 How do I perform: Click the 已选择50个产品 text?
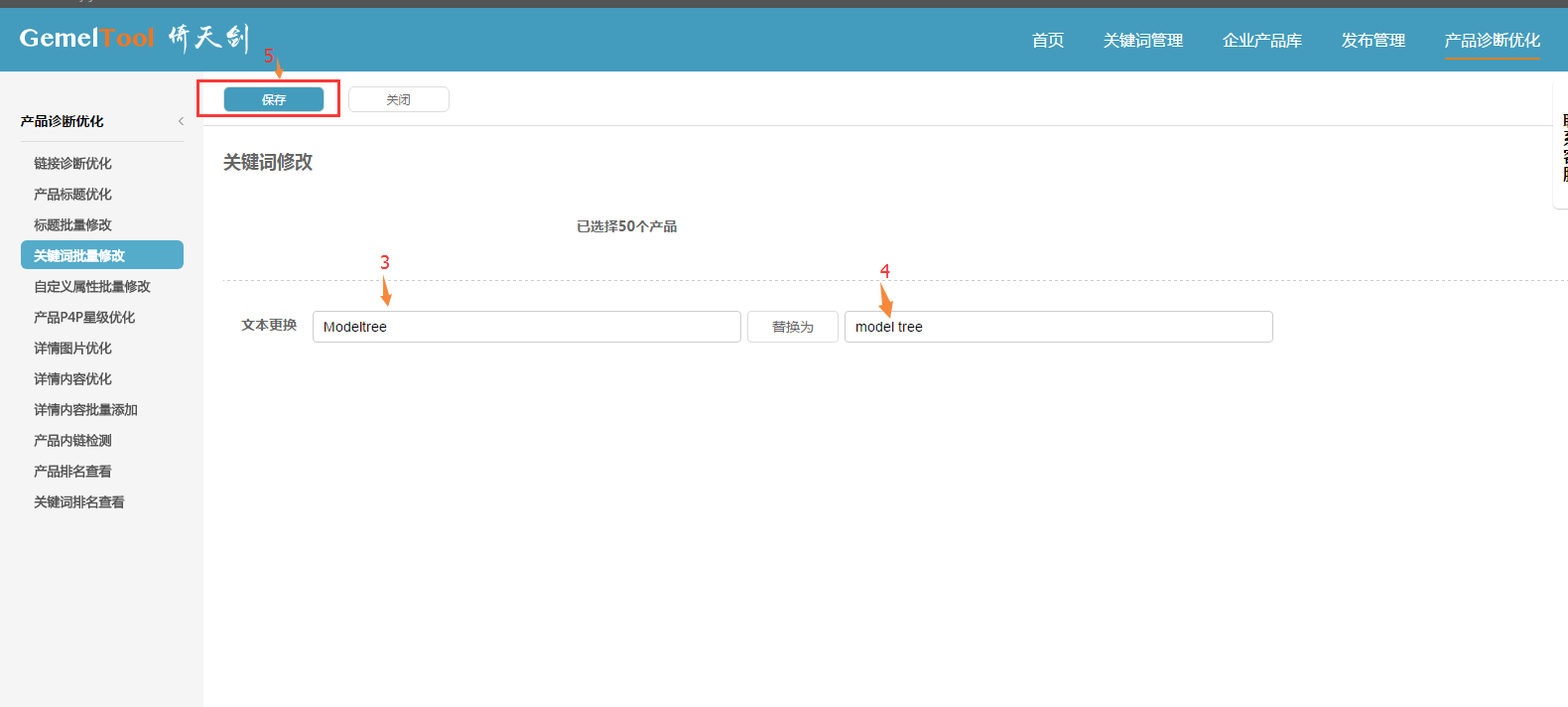[x=627, y=226]
